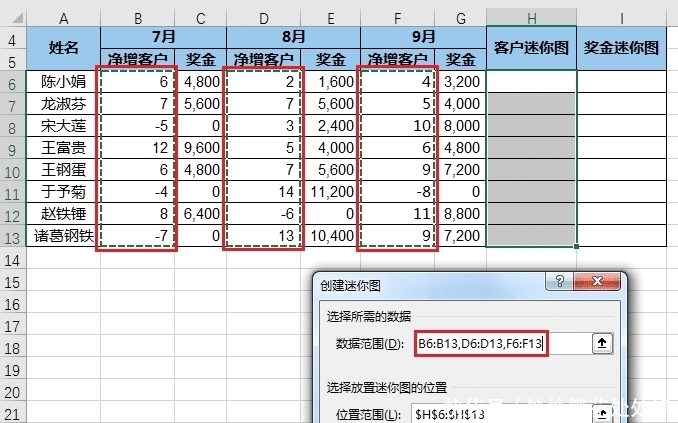This screenshot has width=678, height=423.
Task: Select 9月 奖金 cell for 赵铁锤
Action: pos(461,214)
